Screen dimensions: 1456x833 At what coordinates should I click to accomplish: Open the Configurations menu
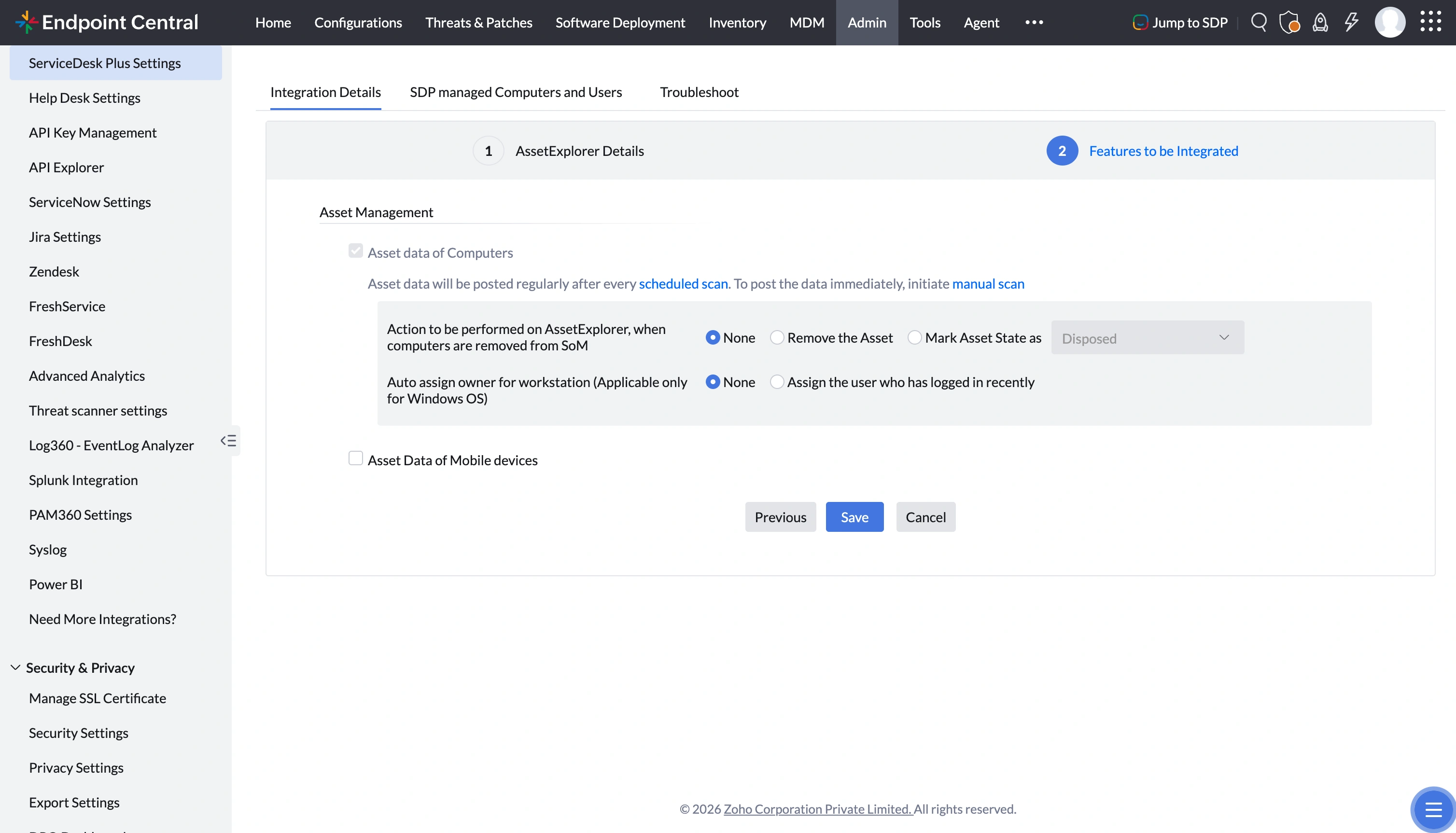(x=358, y=22)
